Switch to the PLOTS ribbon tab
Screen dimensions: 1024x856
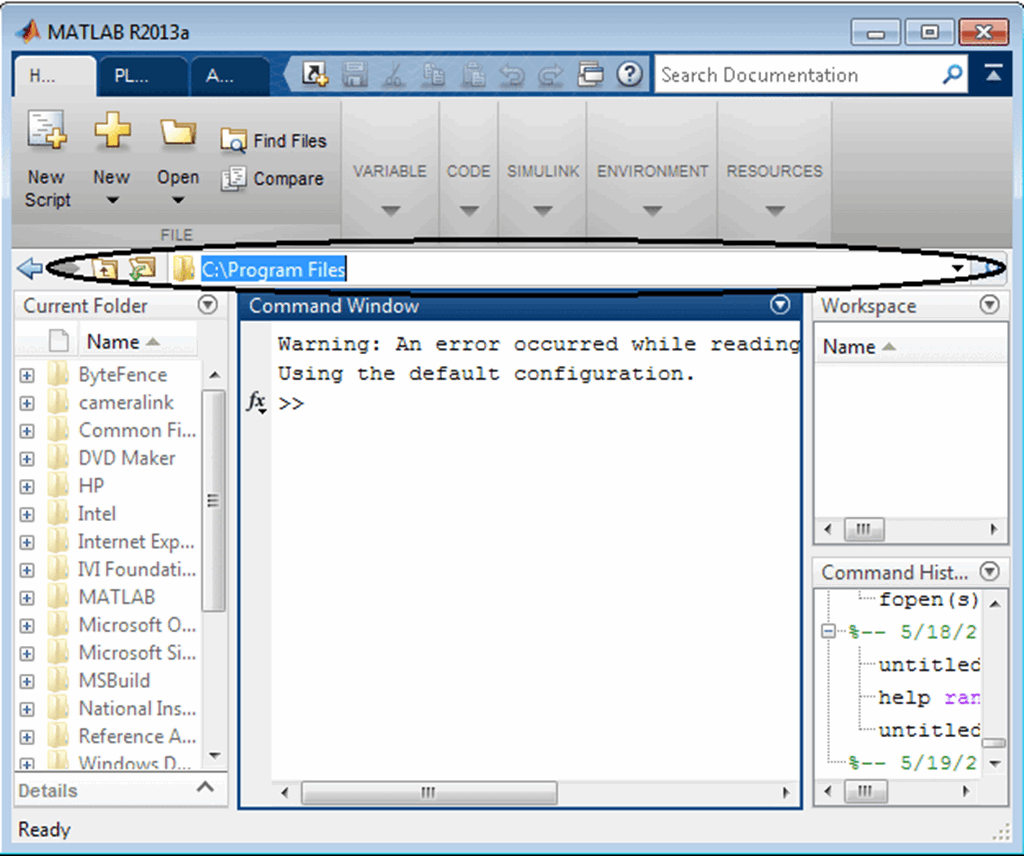point(142,76)
